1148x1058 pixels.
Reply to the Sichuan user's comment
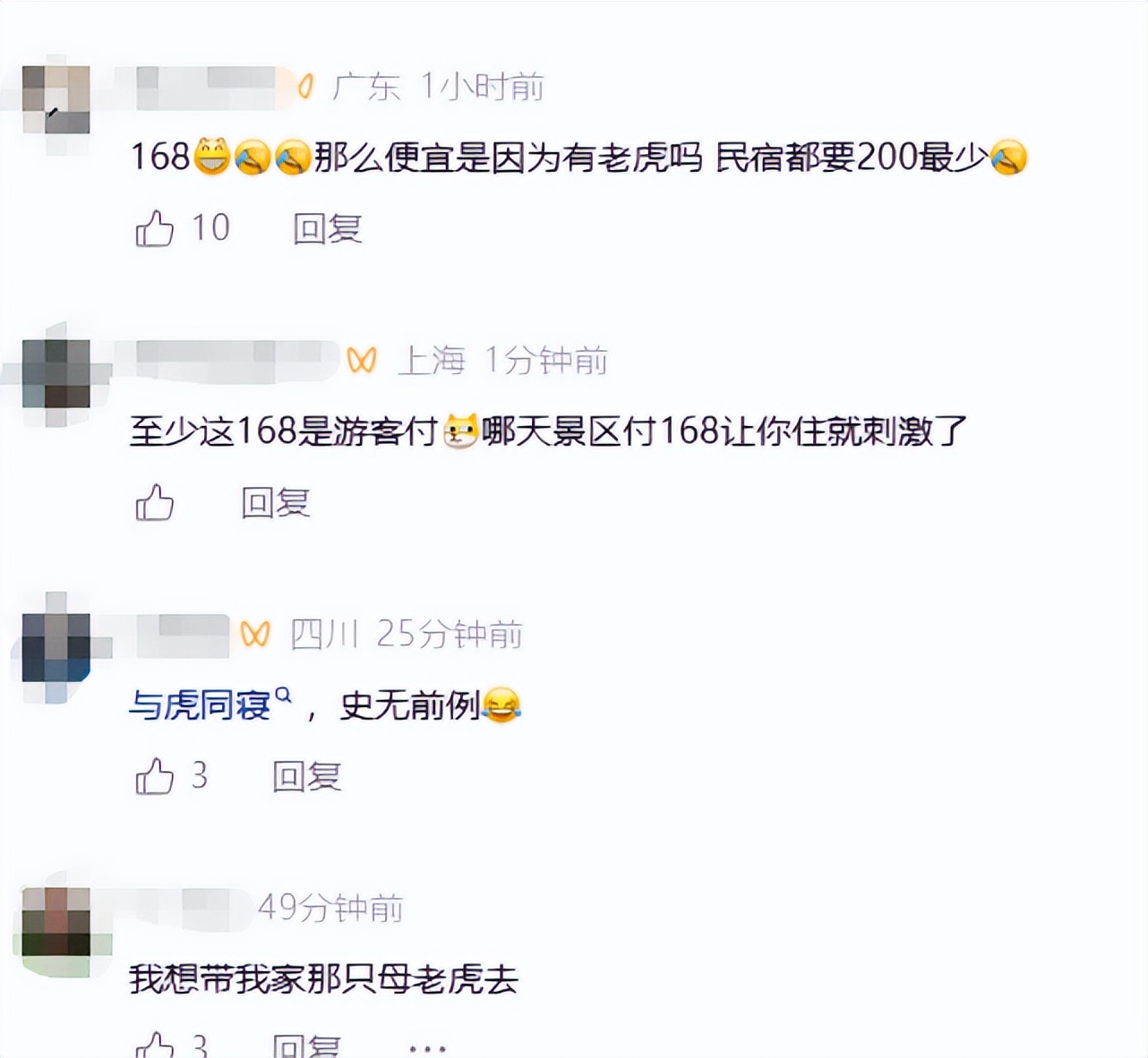[306, 777]
